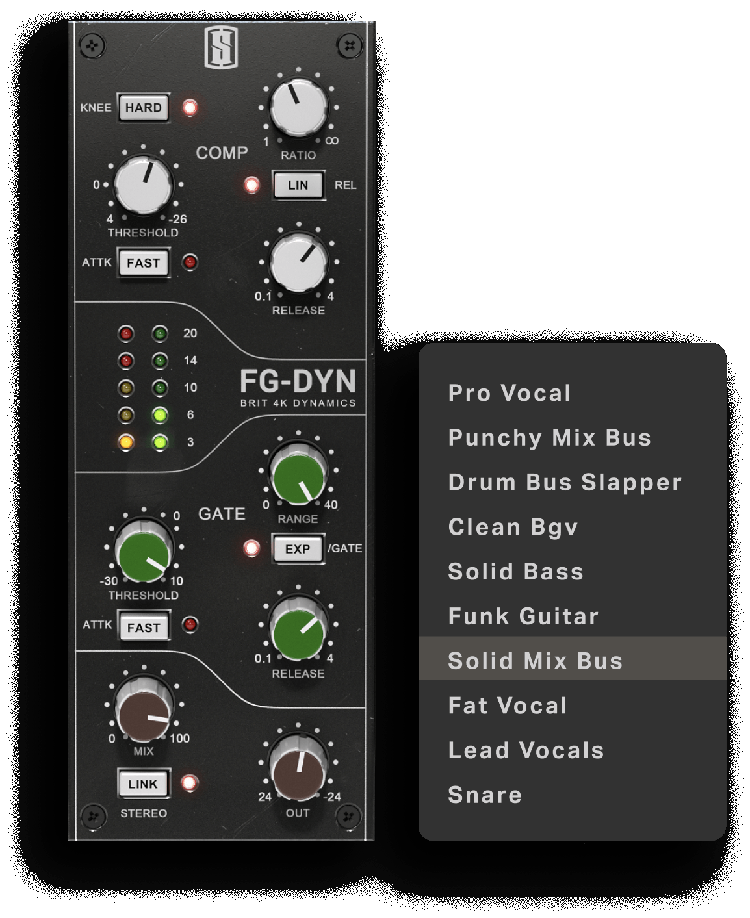The width and height of the screenshot is (750, 918).
Task: Click the red meter LED at 14
Action: pyautogui.click(x=126, y=361)
